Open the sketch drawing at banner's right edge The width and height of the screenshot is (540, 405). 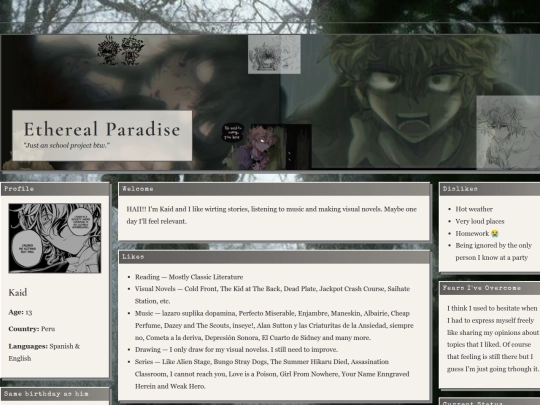(508, 133)
